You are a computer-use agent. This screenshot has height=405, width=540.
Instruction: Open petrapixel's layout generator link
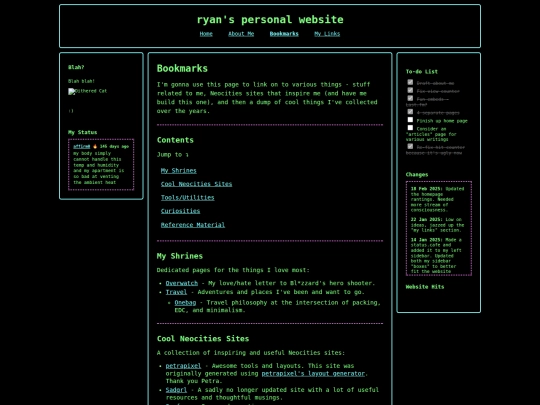(313, 374)
